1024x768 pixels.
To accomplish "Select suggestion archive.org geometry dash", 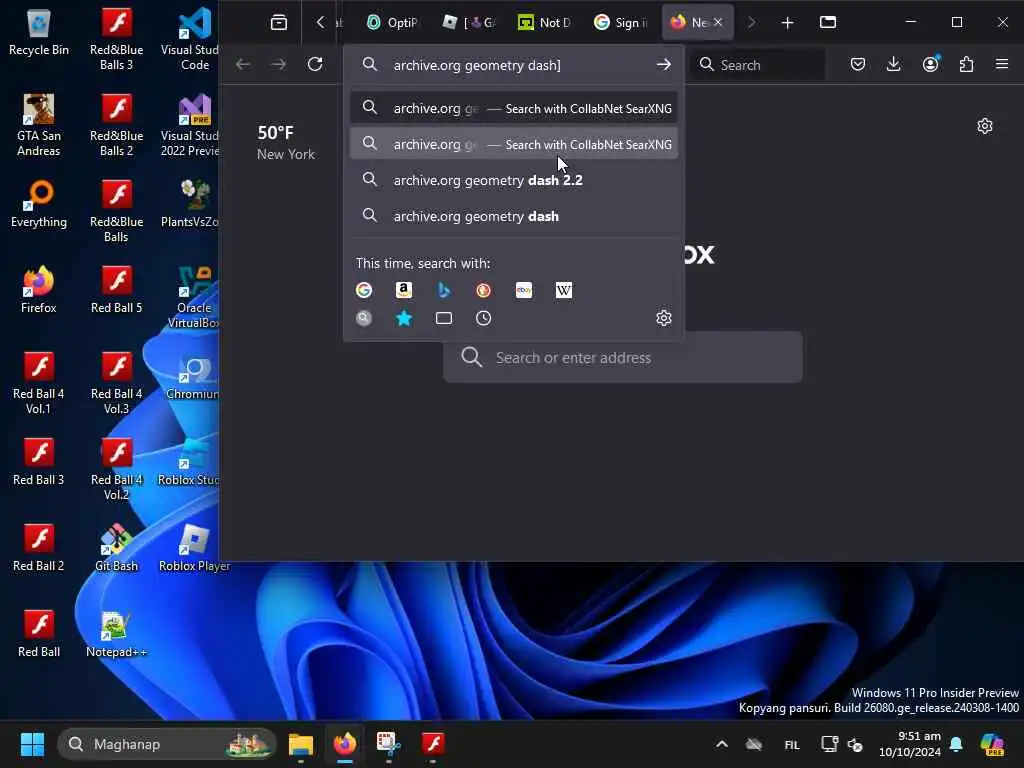I will (x=513, y=216).
